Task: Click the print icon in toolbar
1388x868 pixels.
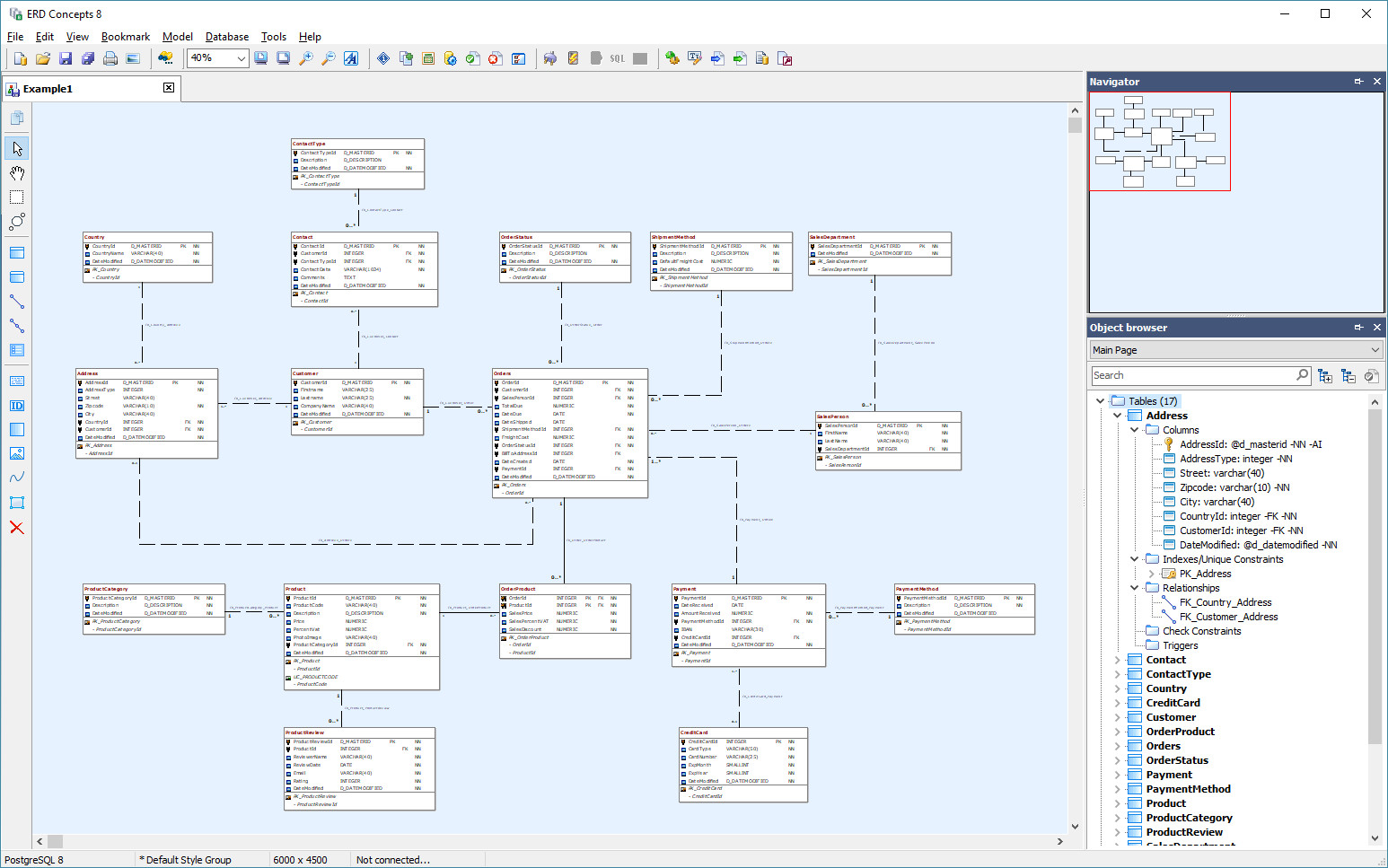Action: click(110, 58)
